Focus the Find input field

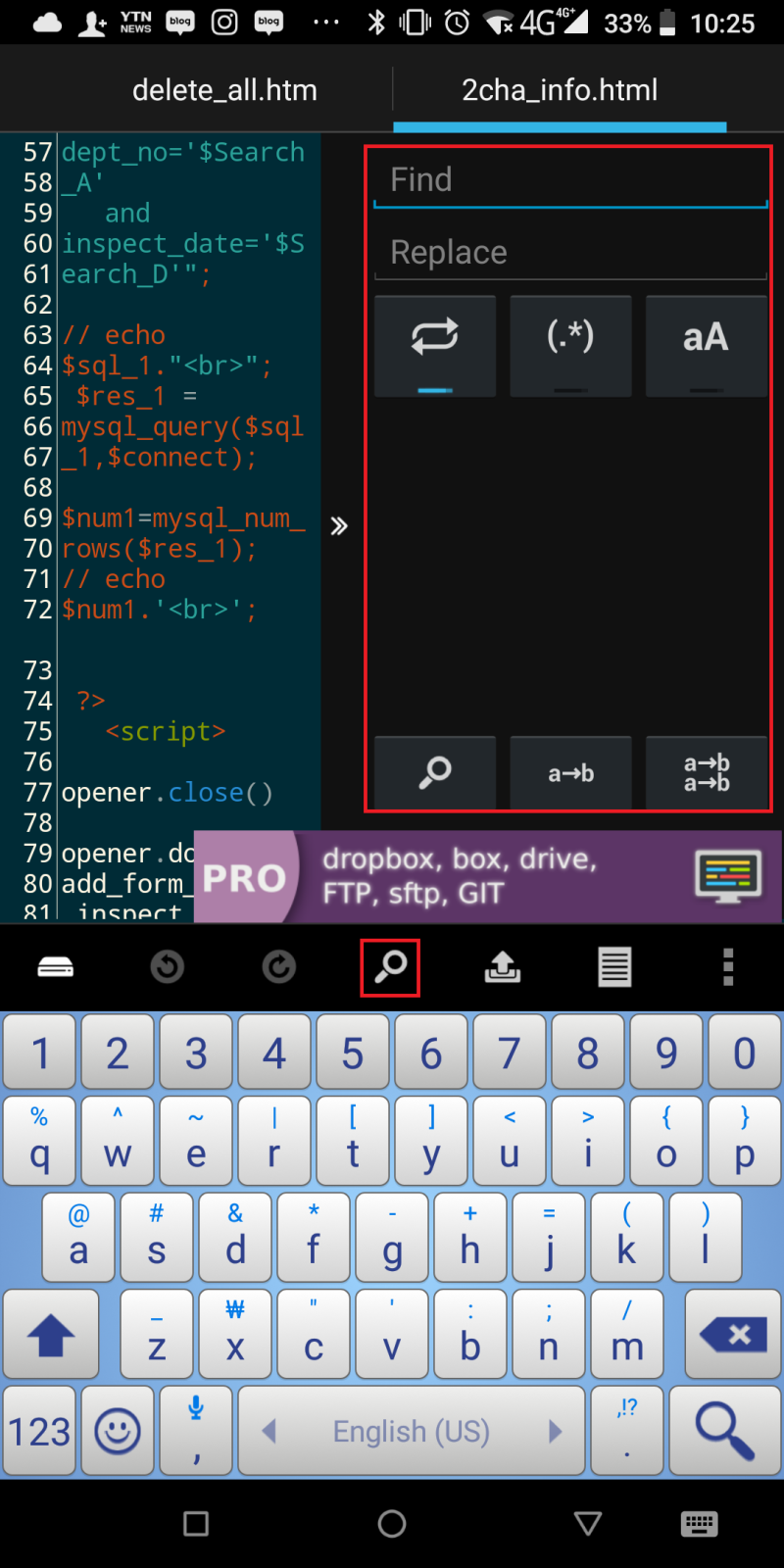pyautogui.click(x=570, y=180)
